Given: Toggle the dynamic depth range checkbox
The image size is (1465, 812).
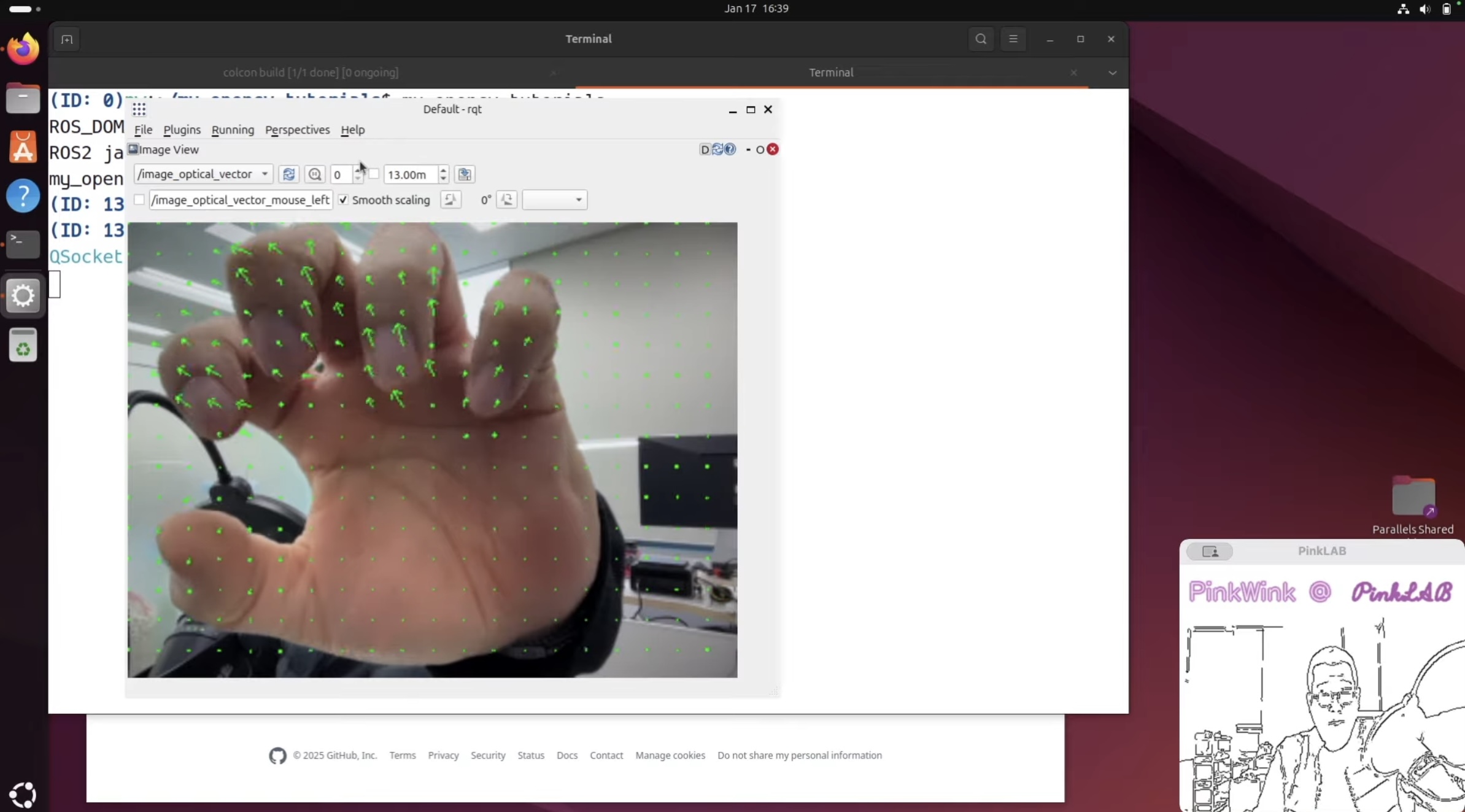Looking at the screenshot, I should tap(374, 174).
